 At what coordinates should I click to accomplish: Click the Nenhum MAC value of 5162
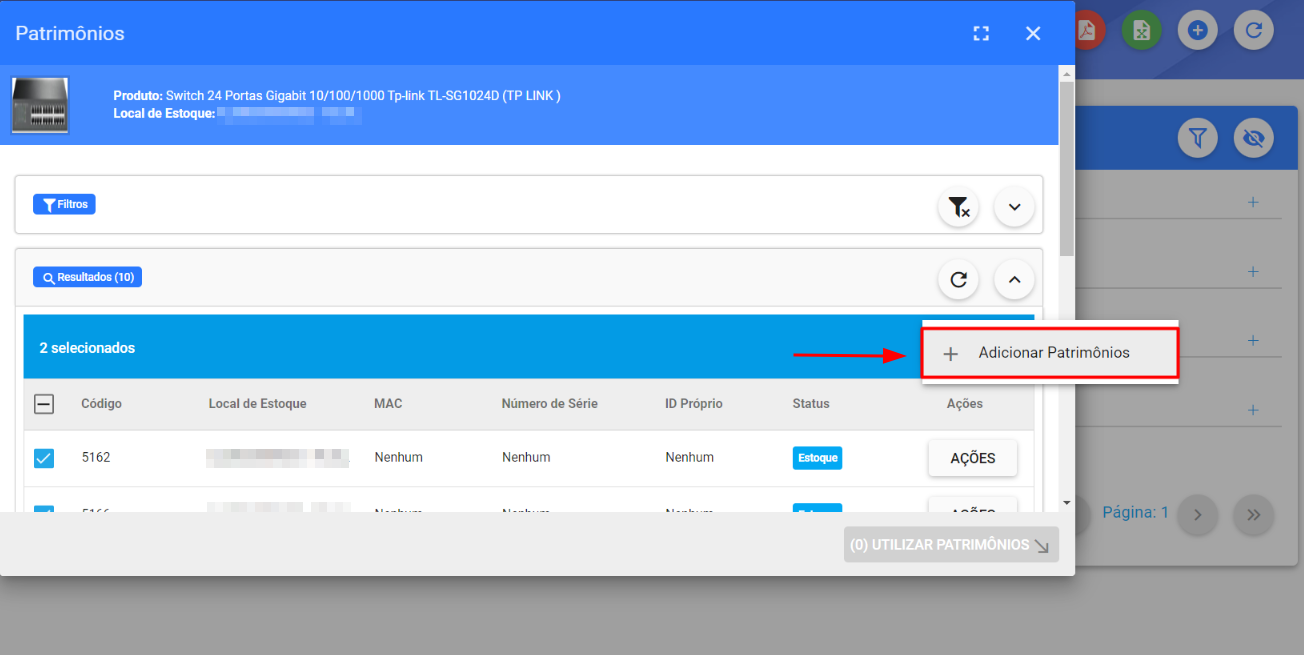click(398, 457)
